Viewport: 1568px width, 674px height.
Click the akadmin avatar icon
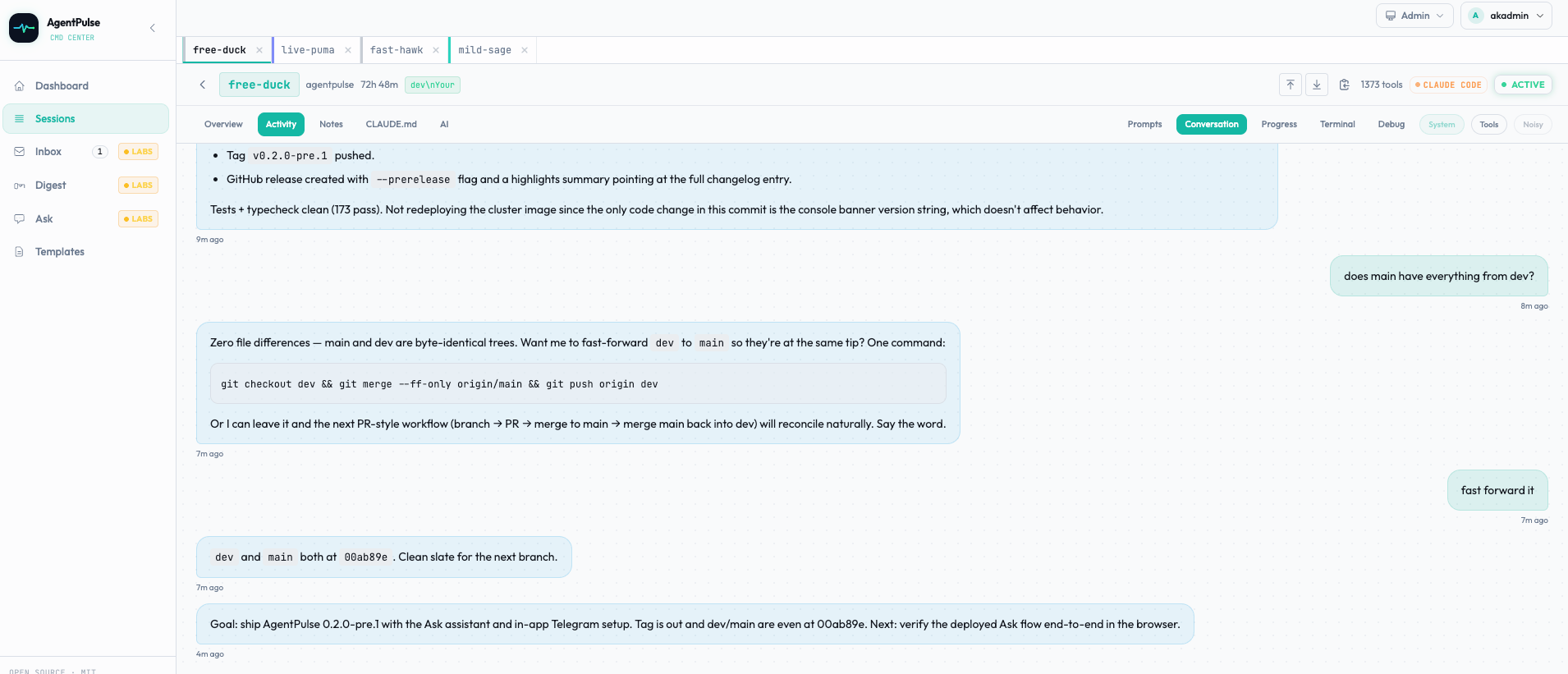(x=1476, y=16)
